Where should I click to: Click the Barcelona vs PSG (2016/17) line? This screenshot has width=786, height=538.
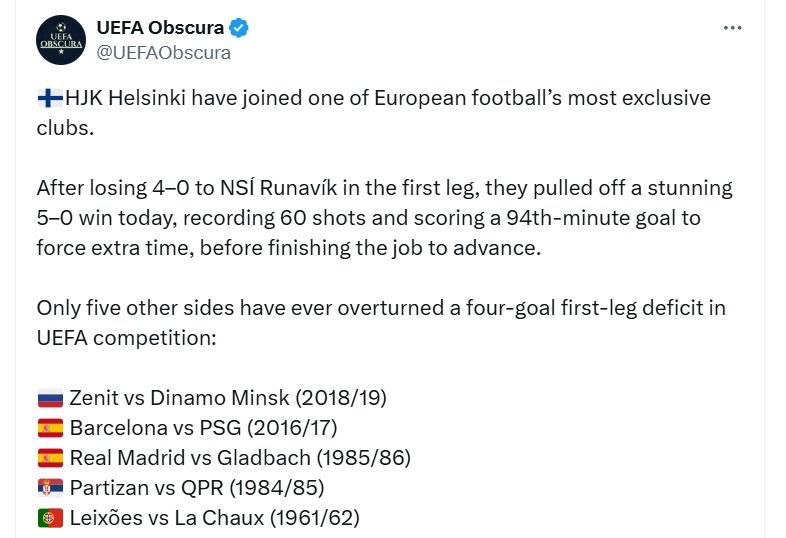pyautogui.click(x=203, y=428)
